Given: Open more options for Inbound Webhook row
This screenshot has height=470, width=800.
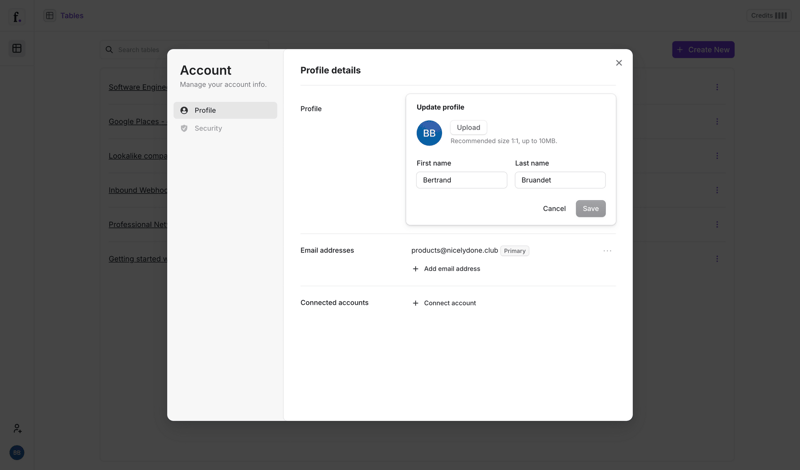Looking at the screenshot, I should [717, 190].
